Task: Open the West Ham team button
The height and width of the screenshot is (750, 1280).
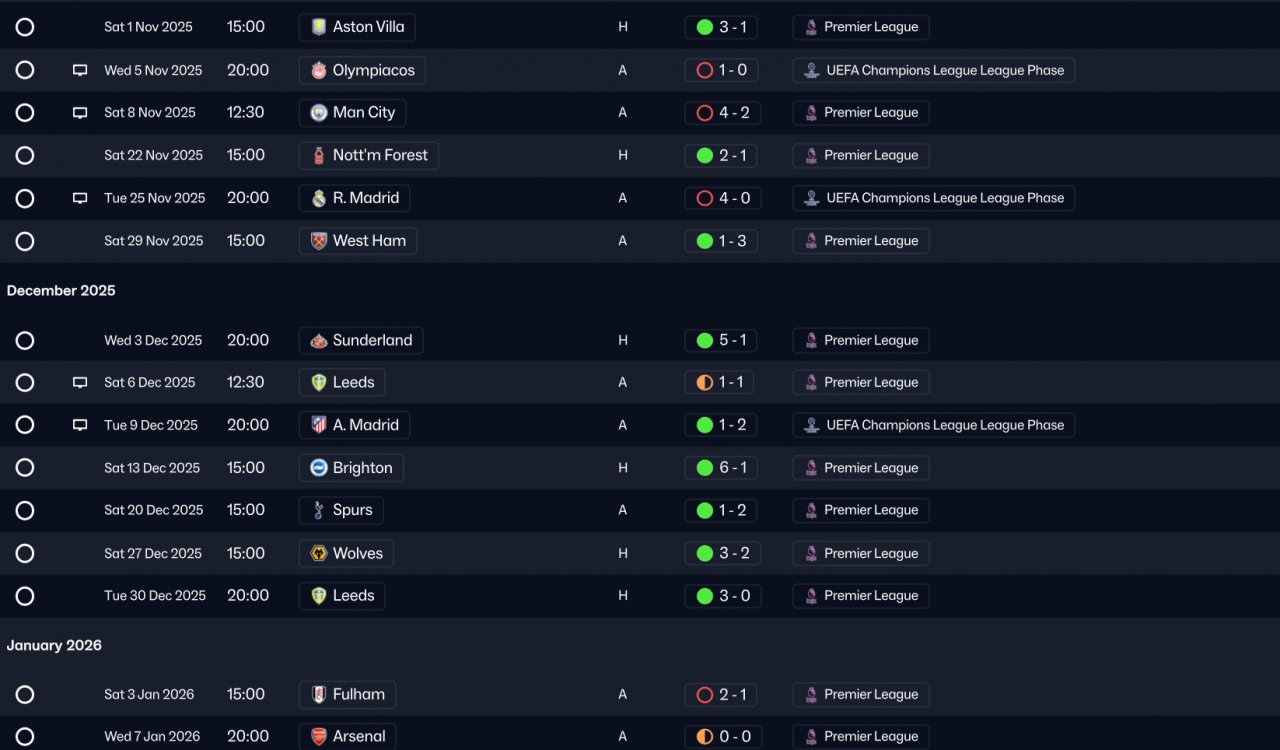Action: pyautogui.click(x=357, y=241)
